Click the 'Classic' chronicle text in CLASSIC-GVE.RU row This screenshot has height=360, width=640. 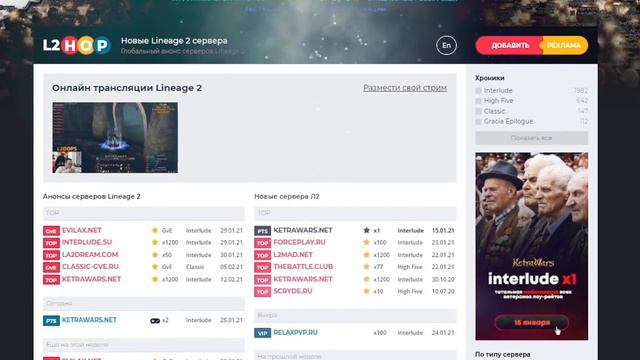pyautogui.click(x=195, y=267)
